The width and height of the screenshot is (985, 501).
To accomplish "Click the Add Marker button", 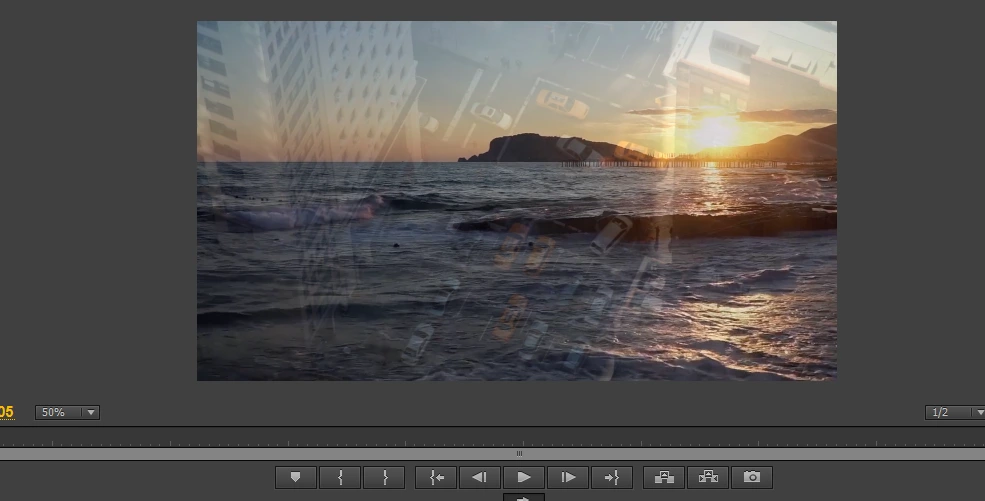I will [x=295, y=478].
